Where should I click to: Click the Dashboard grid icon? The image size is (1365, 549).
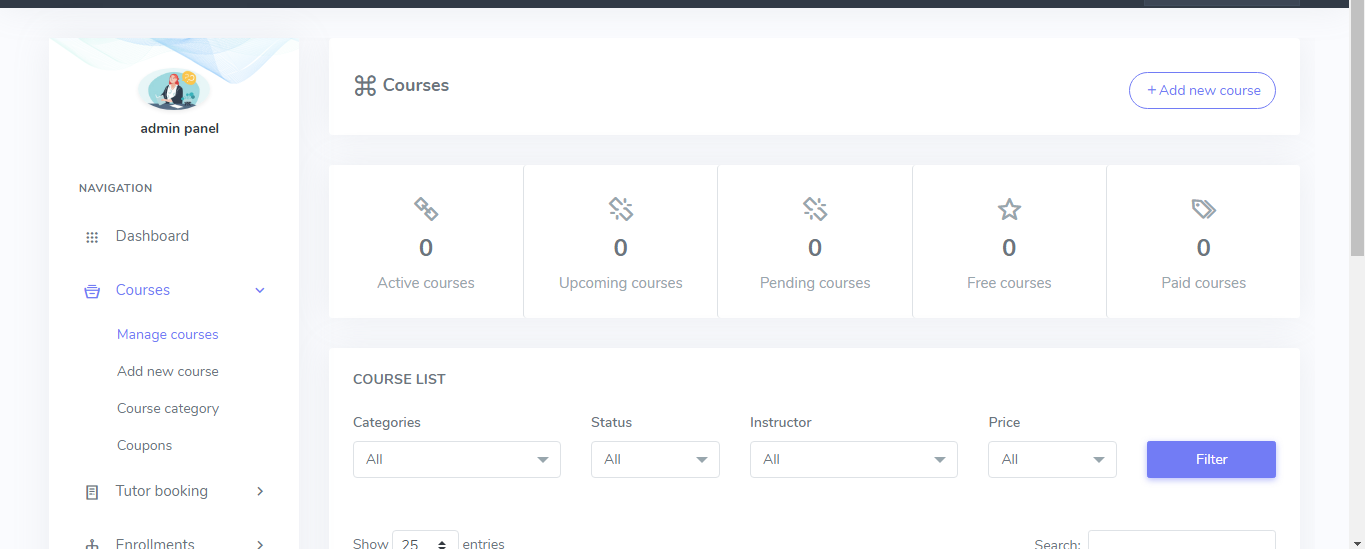coord(92,237)
